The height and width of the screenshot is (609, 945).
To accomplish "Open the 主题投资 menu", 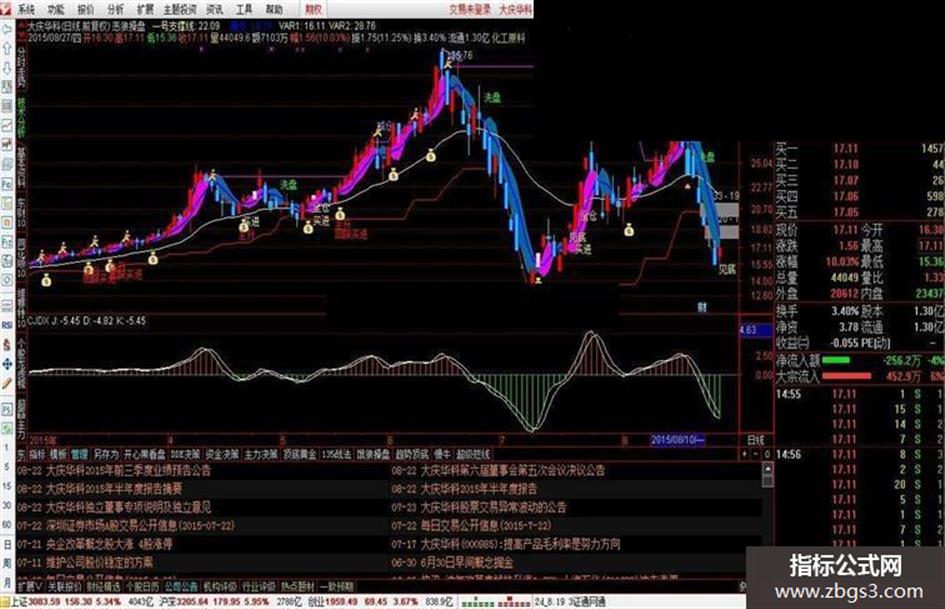I will (x=180, y=9).
